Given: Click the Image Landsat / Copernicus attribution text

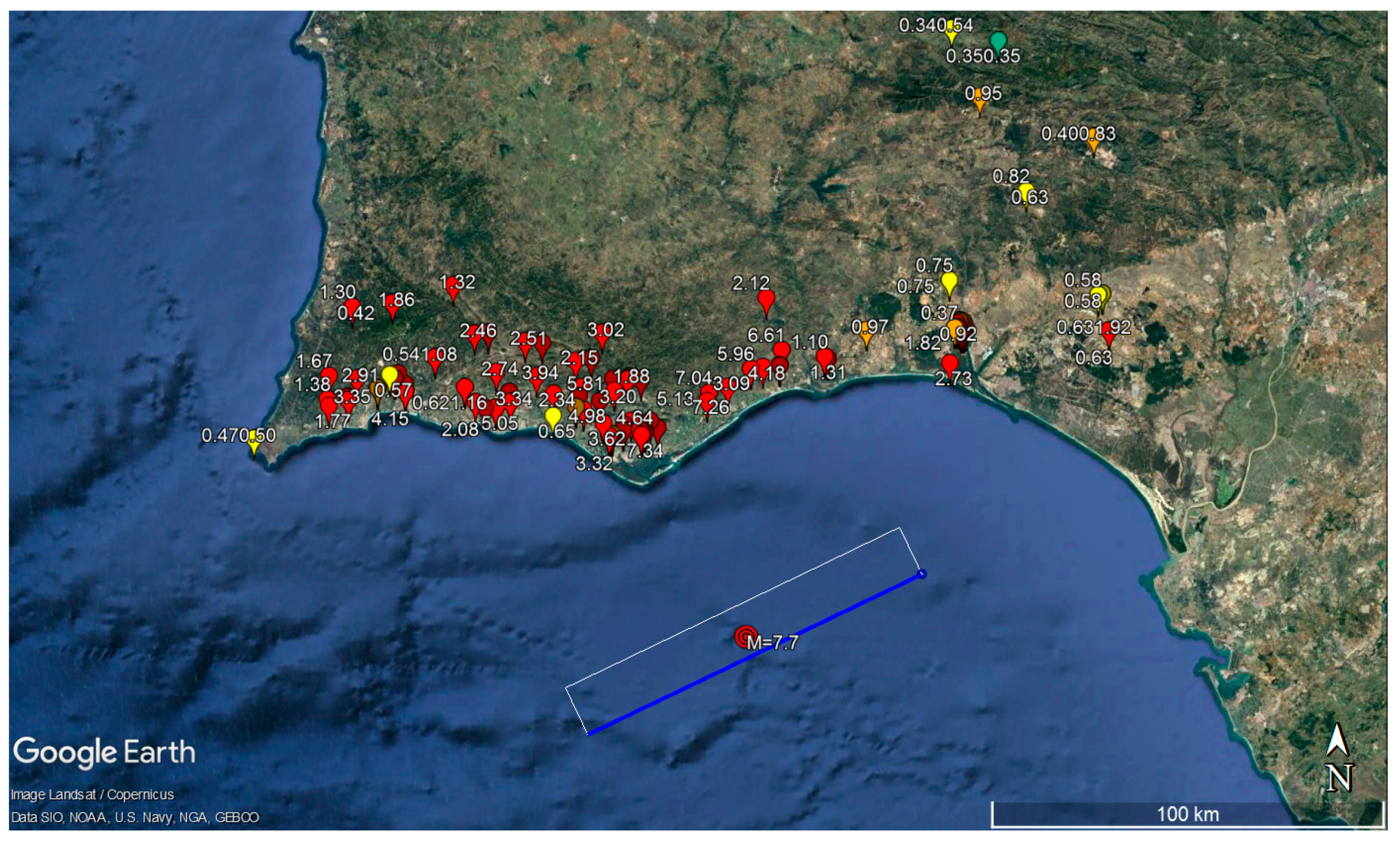Looking at the screenshot, I should click(x=92, y=795).
